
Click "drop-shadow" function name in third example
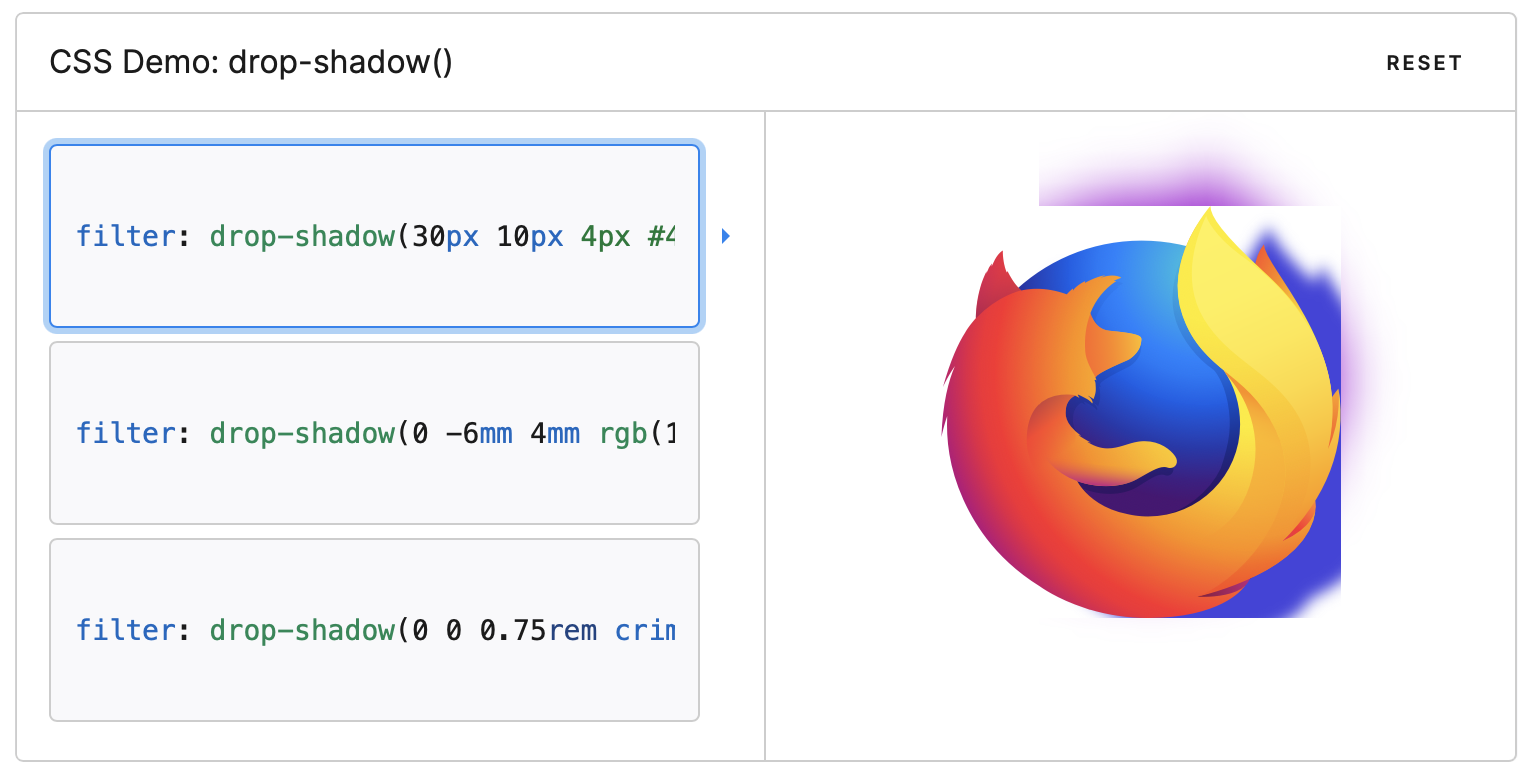[x=303, y=630]
